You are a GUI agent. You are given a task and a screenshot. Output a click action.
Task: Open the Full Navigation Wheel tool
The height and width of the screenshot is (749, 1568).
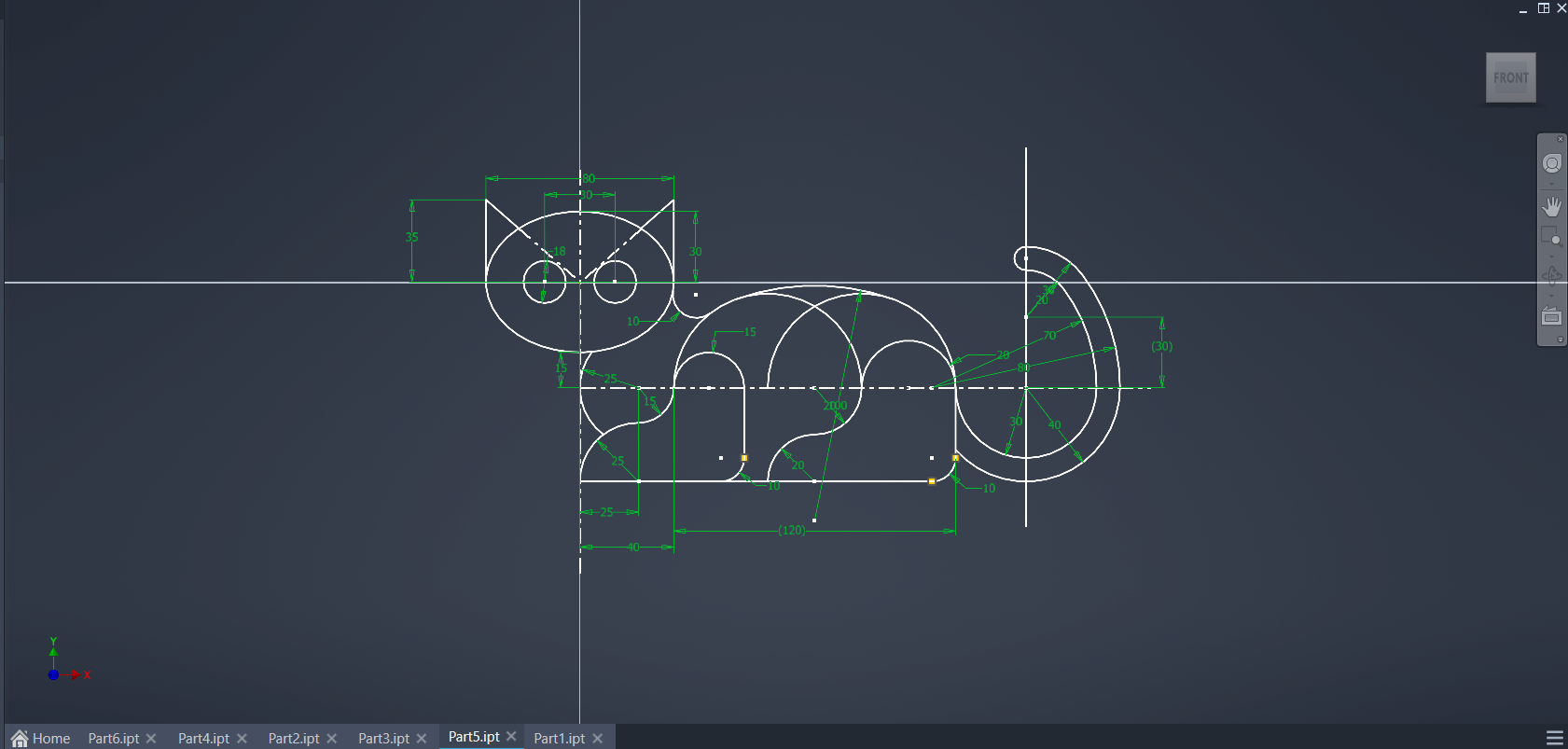coord(1551,164)
